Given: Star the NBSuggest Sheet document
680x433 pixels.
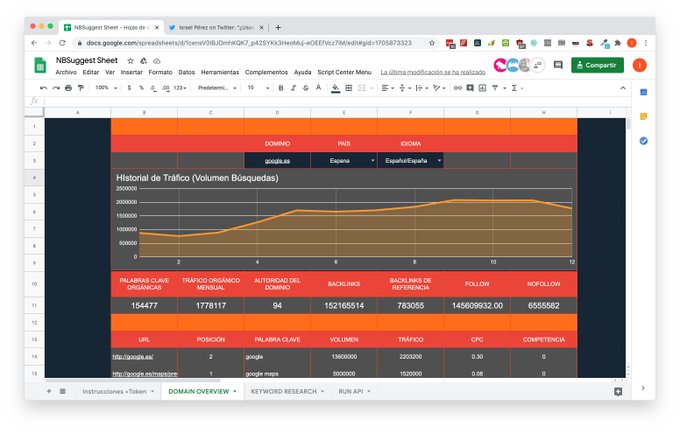Looking at the screenshot, I should (130, 61).
